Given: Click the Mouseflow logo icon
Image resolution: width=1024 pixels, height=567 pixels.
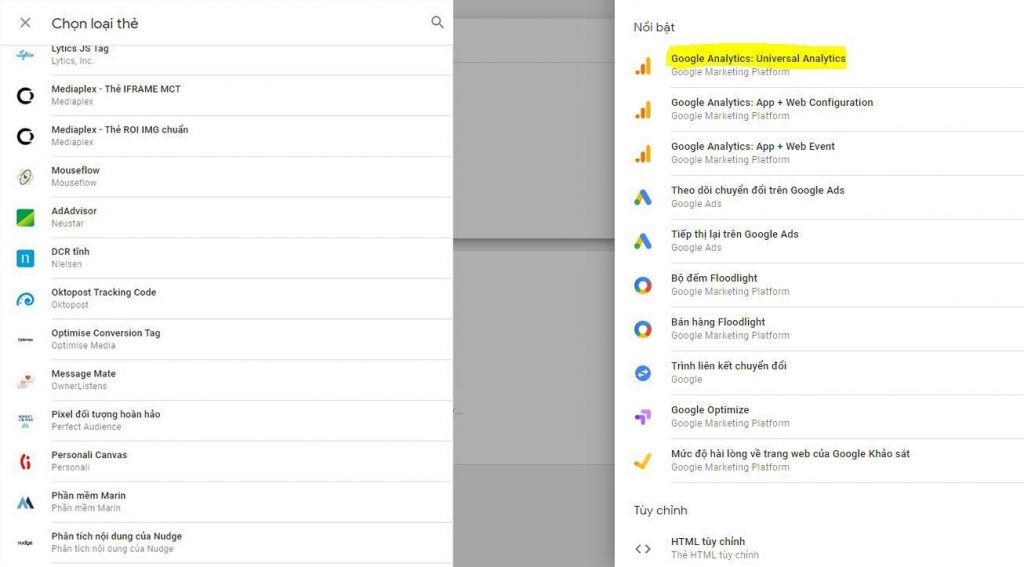Looking at the screenshot, I should pyautogui.click(x=25, y=176).
